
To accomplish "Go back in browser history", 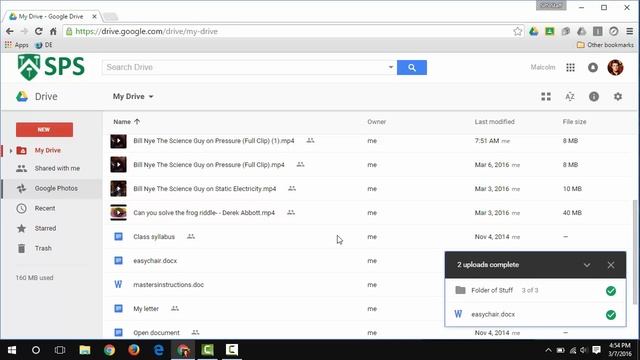I will click(x=10, y=31).
